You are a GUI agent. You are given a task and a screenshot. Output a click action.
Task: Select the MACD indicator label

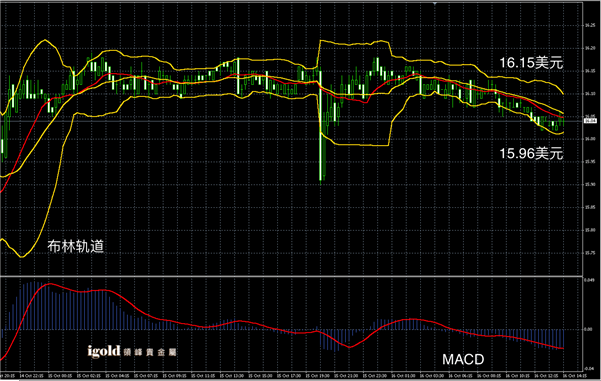(x=463, y=360)
